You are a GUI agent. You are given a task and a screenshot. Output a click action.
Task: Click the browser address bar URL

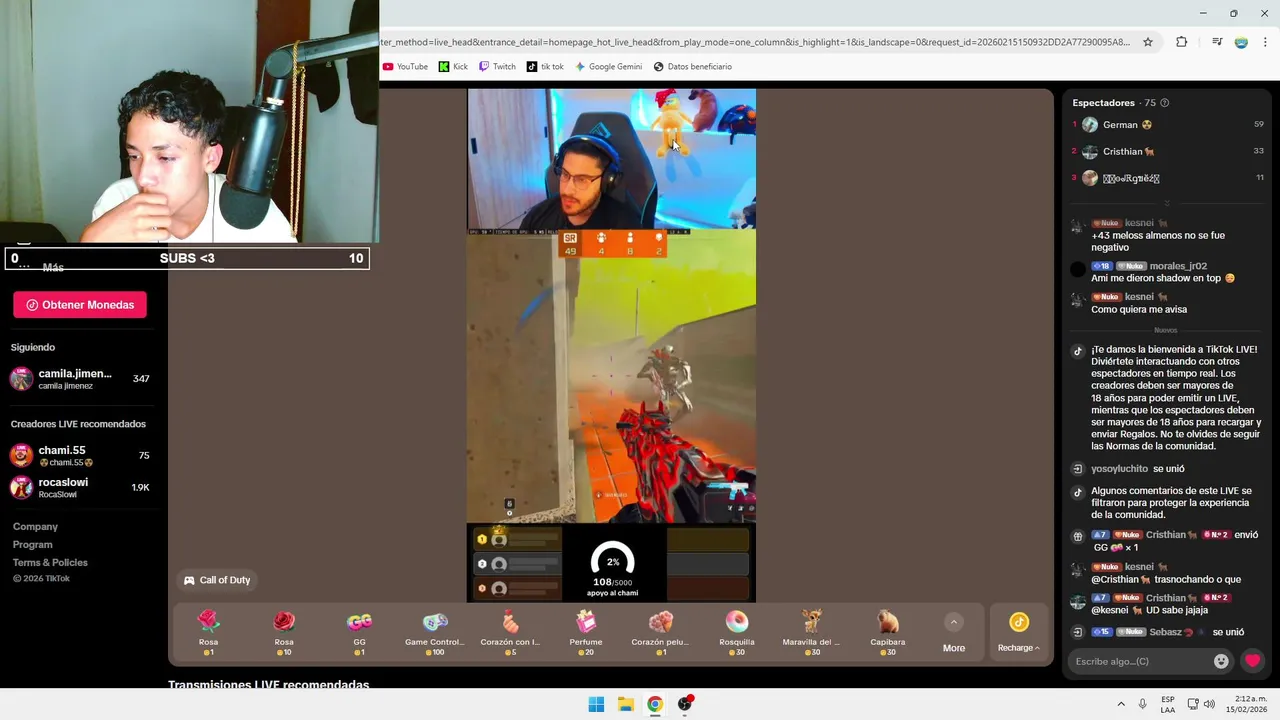(755, 42)
